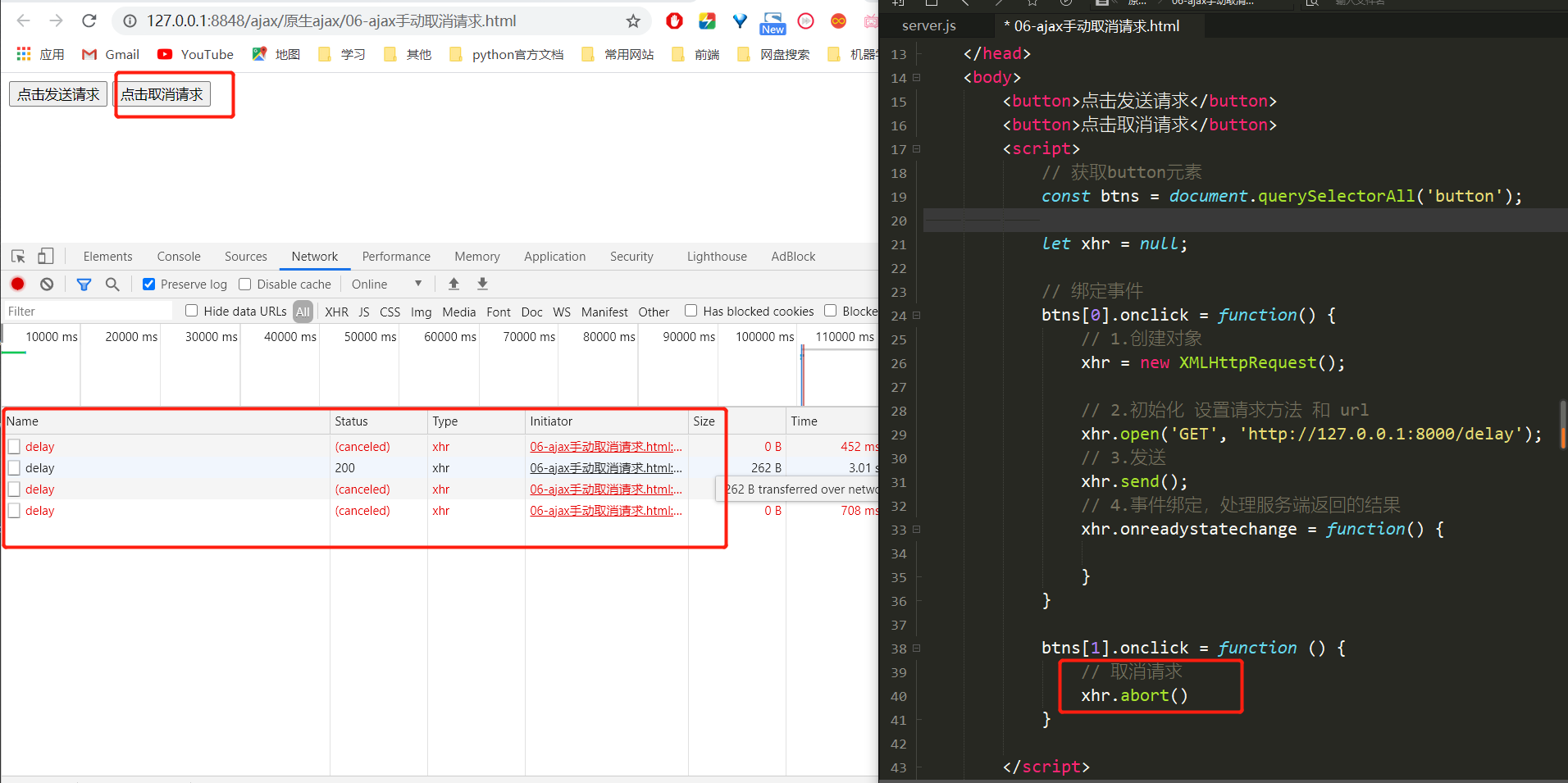This screenshot has height=783, width=1568.
Task: Collapse the body tag fold at line 14
Action: click(x=917, y=77)
